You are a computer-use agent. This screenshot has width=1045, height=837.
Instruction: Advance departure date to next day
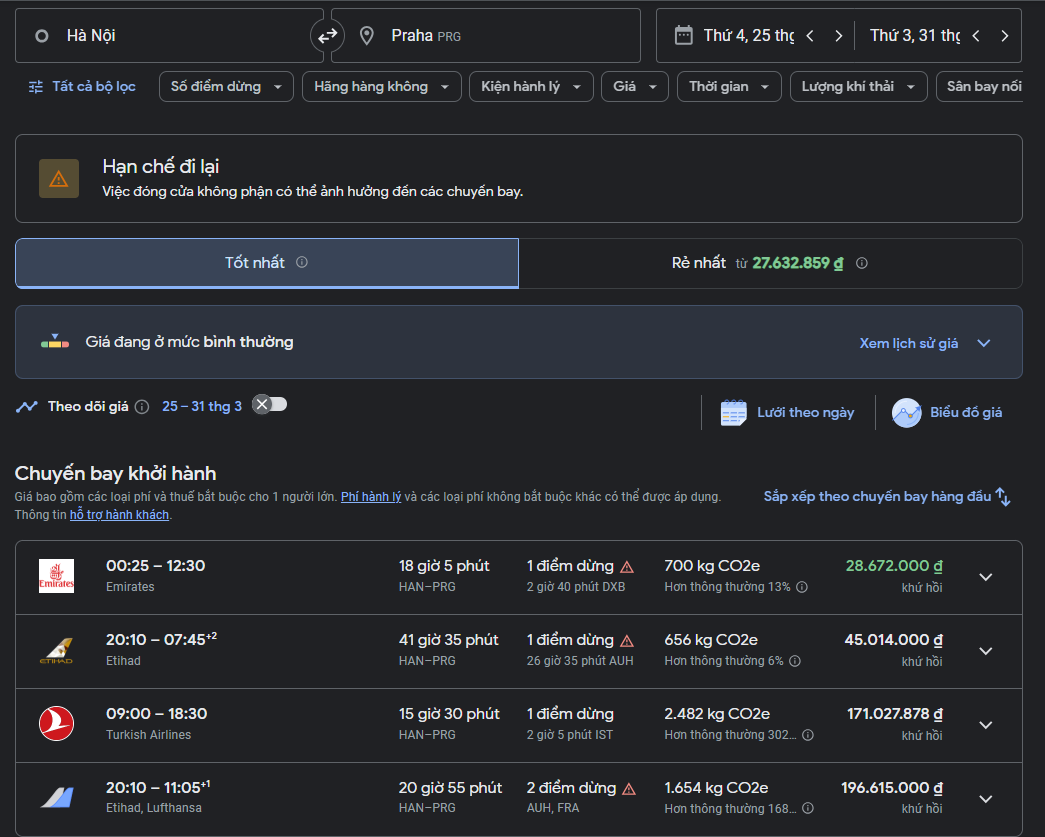pyautogui.click(x=838, y=36)
